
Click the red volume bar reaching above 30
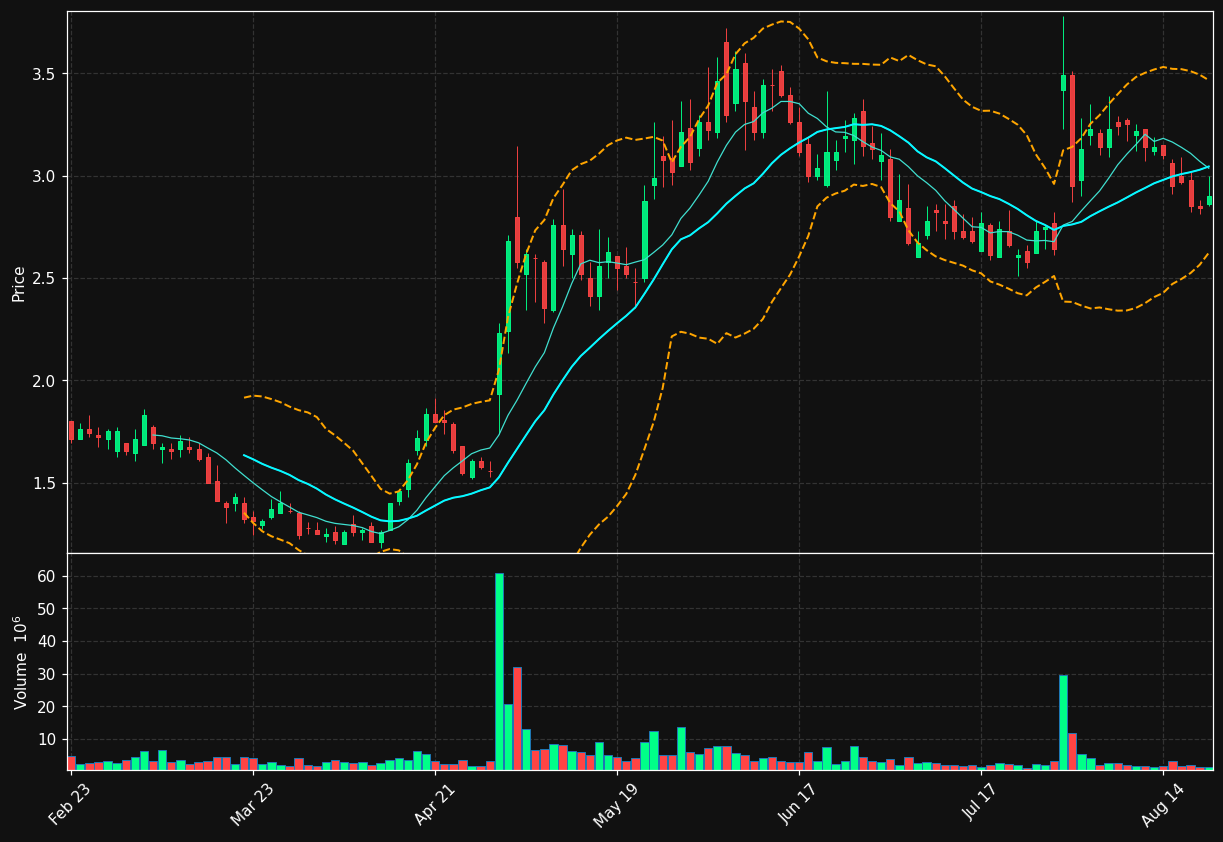pos(517,718)
